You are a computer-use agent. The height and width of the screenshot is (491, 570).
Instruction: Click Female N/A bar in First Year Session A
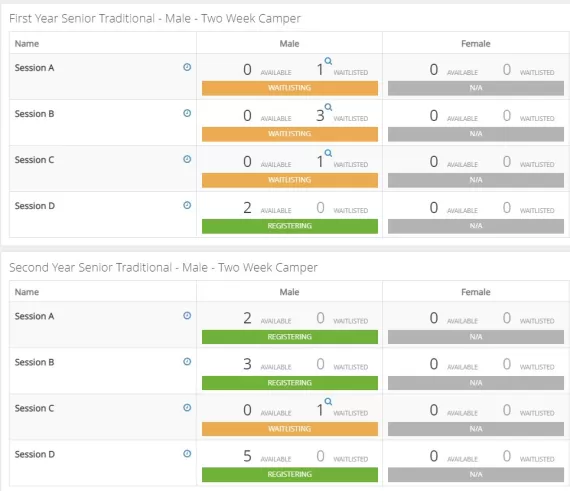pos(476,88)
